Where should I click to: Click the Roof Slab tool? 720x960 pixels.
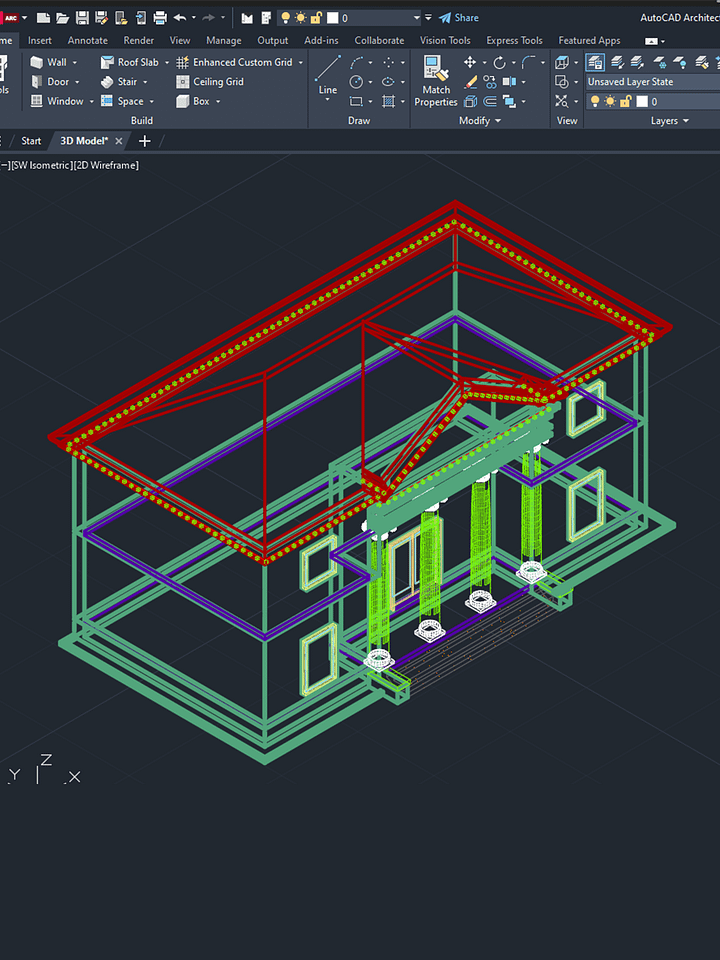click(129, 62)
